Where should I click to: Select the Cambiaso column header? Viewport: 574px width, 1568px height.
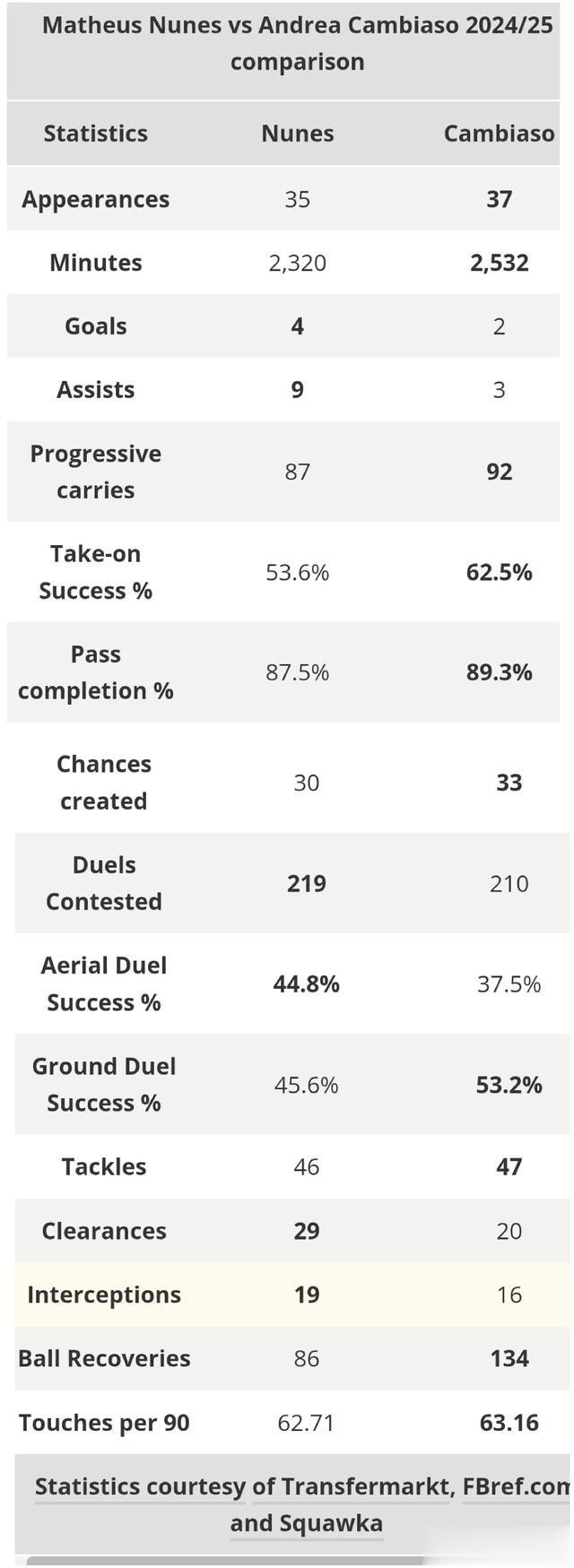(500, 134)
